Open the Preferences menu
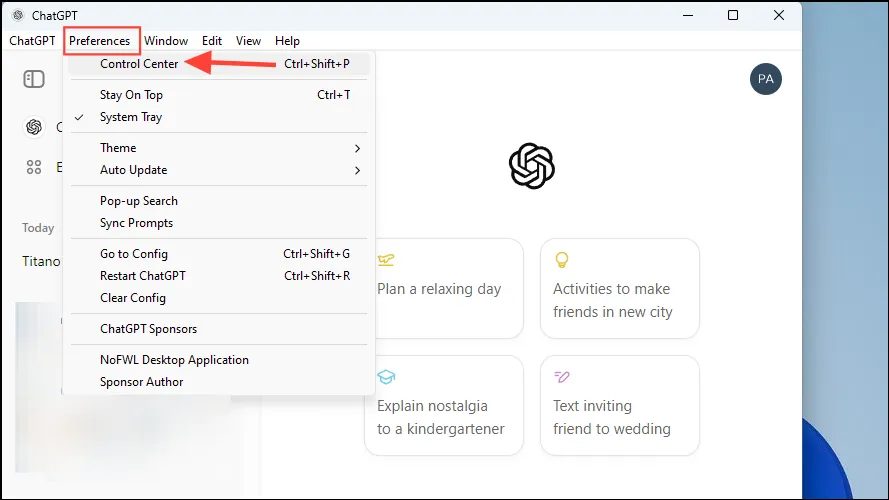This screenshot has height=500, width=889. [x=99, y=41]
